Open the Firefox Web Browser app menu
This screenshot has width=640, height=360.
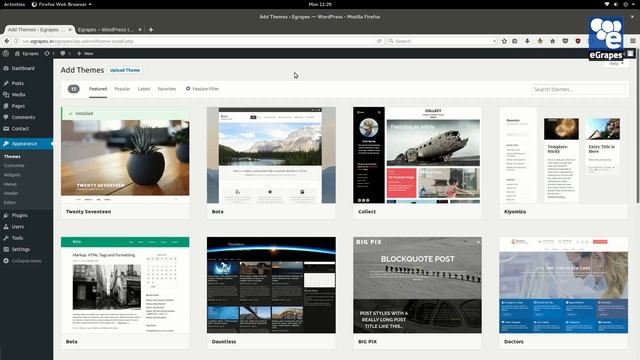point(62,4)
